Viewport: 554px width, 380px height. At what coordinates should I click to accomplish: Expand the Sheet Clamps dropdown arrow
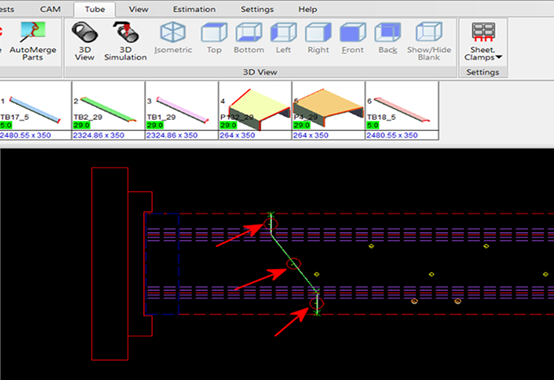click(499, 57)
